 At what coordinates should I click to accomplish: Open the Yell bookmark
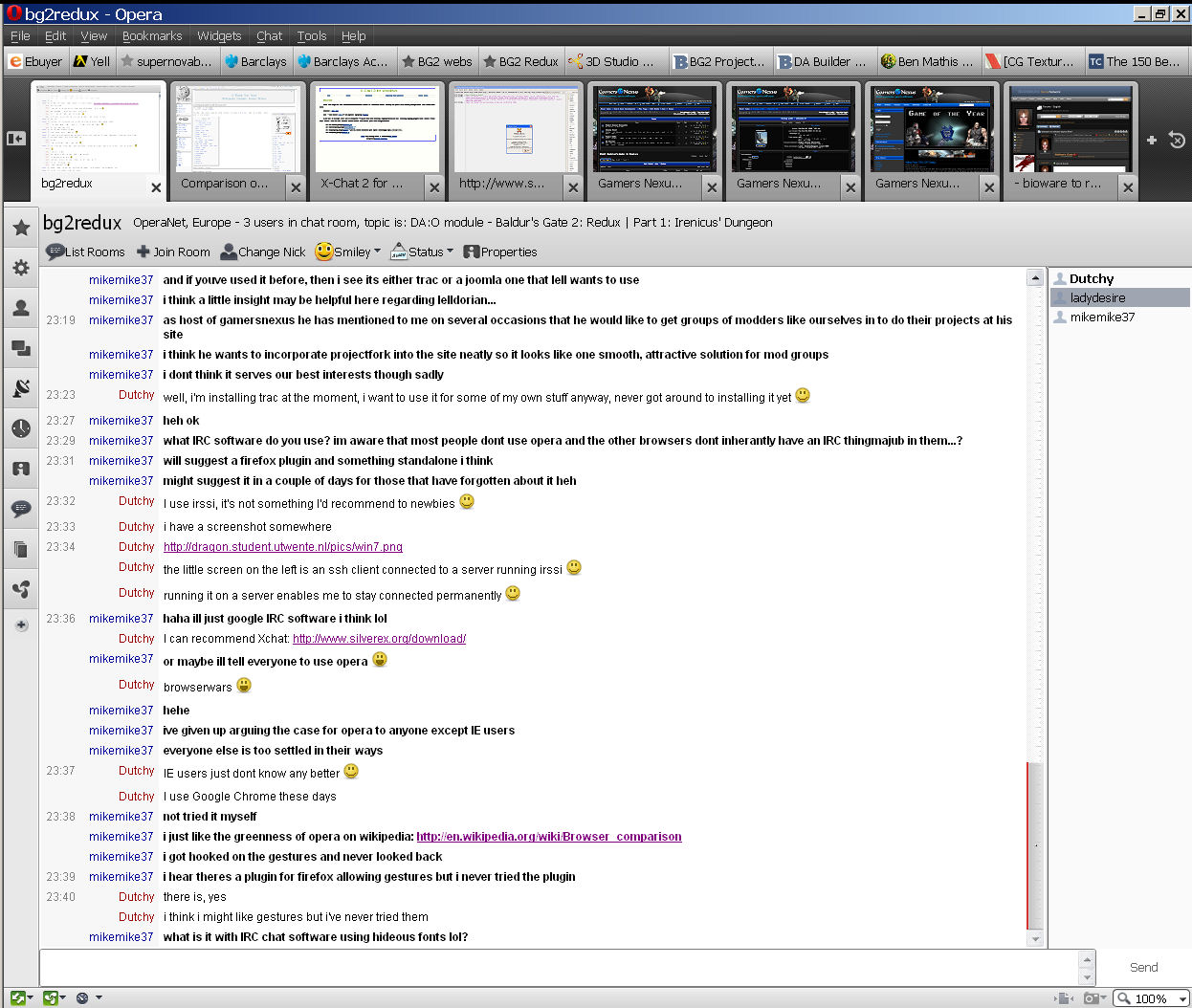click(x=92, y=61)
